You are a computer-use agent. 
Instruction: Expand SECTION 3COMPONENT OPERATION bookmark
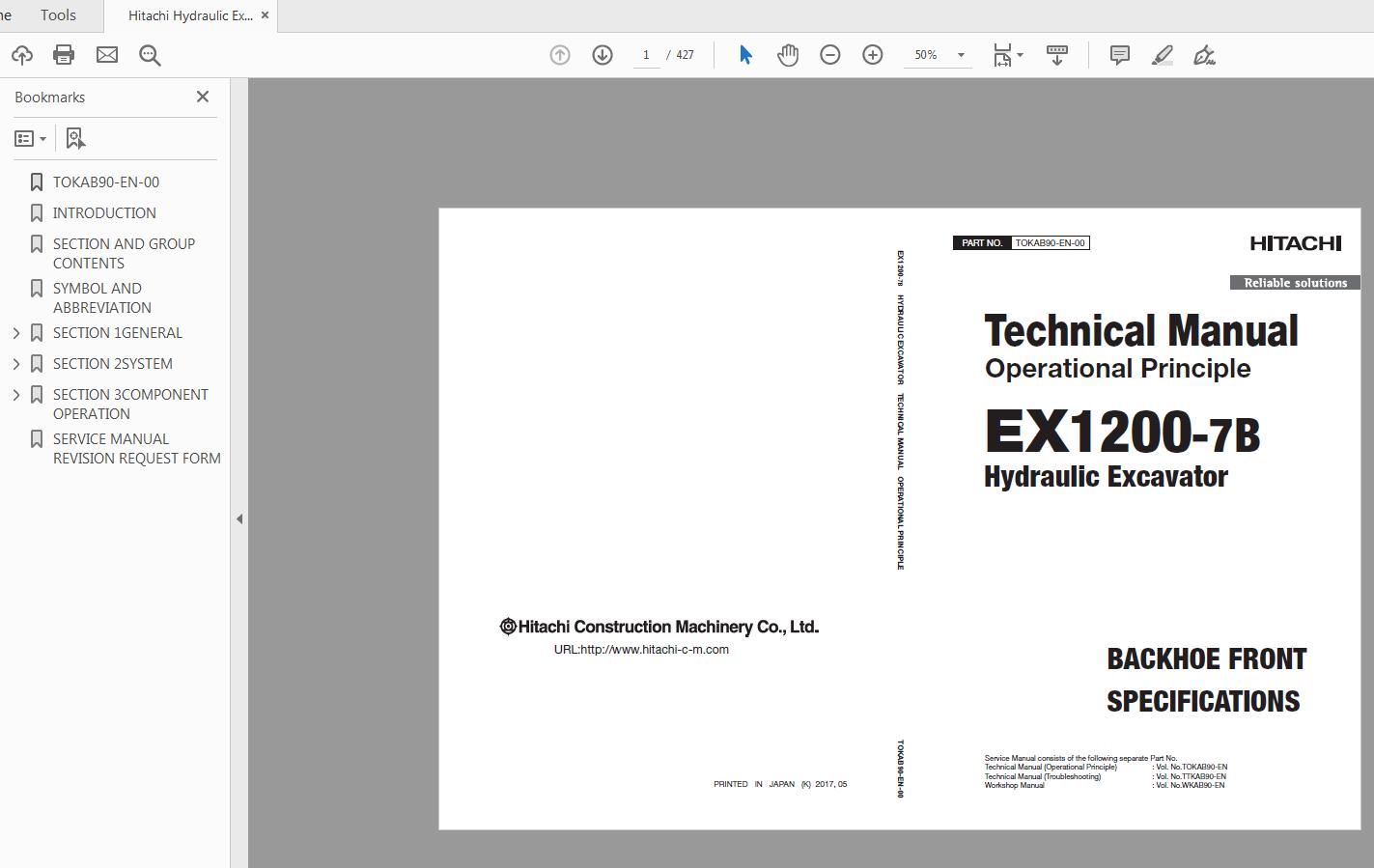(x=16, y=395)
